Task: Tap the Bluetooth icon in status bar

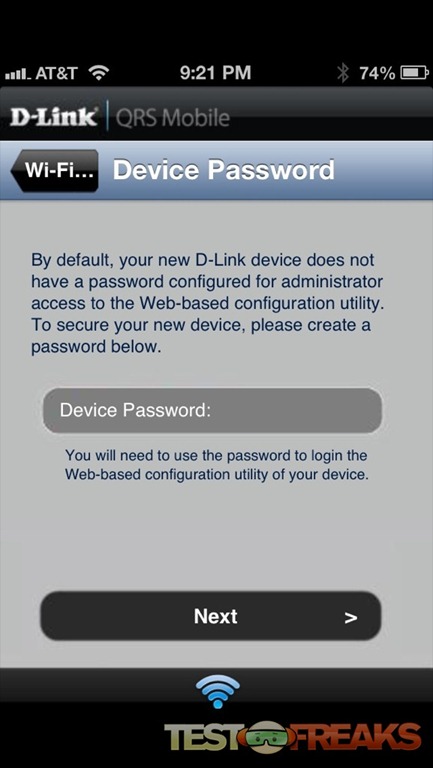Action: tap(343, 73)
